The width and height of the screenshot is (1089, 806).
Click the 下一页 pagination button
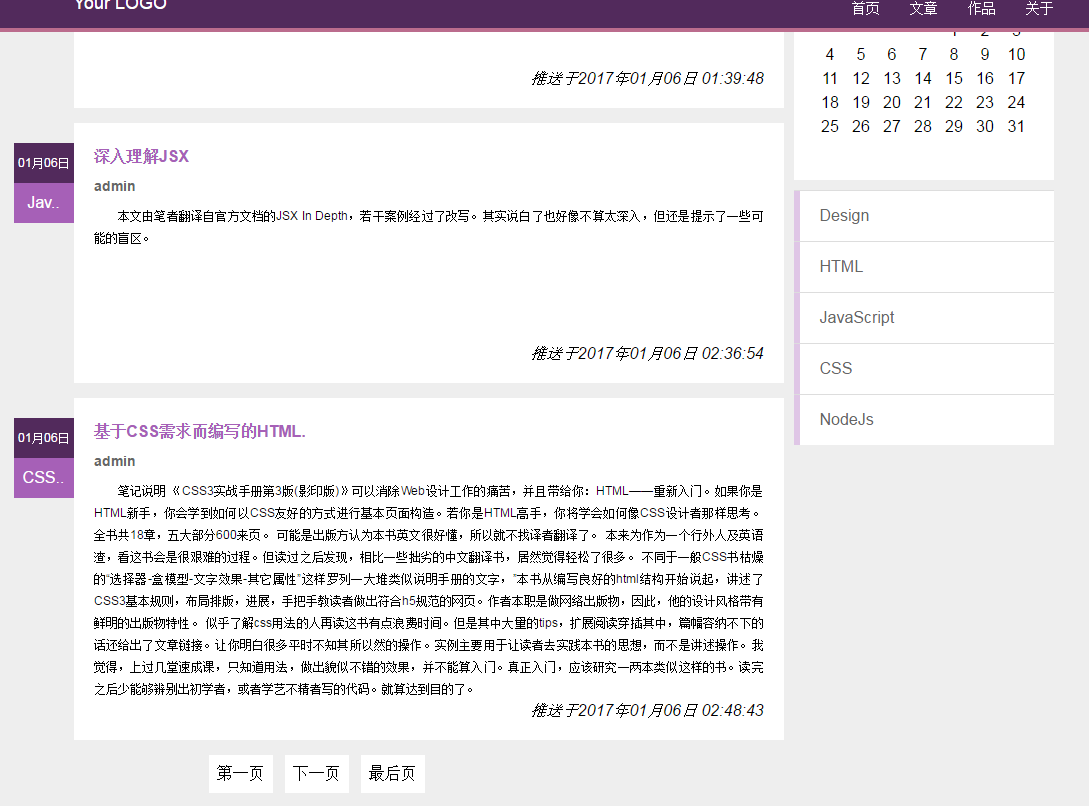[316, 773]
